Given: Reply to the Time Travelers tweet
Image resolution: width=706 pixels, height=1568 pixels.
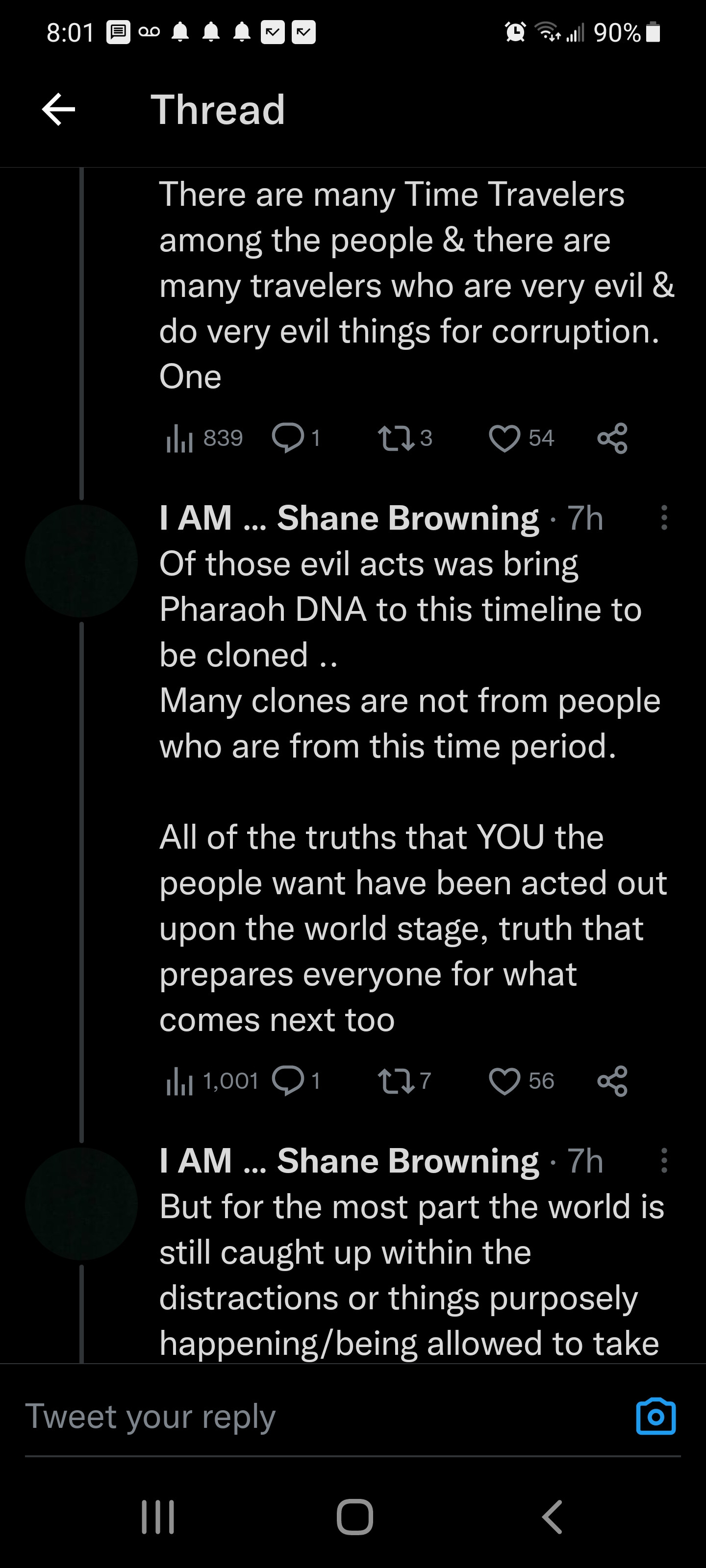Looking at the screenshot, I should 287,438.
